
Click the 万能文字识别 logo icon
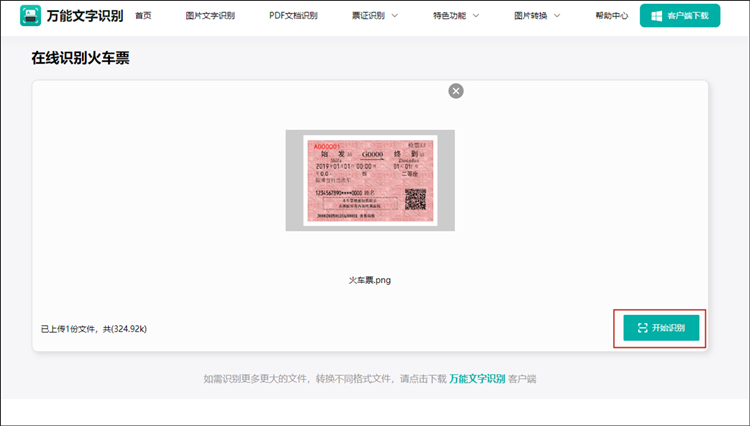(31, 16)
